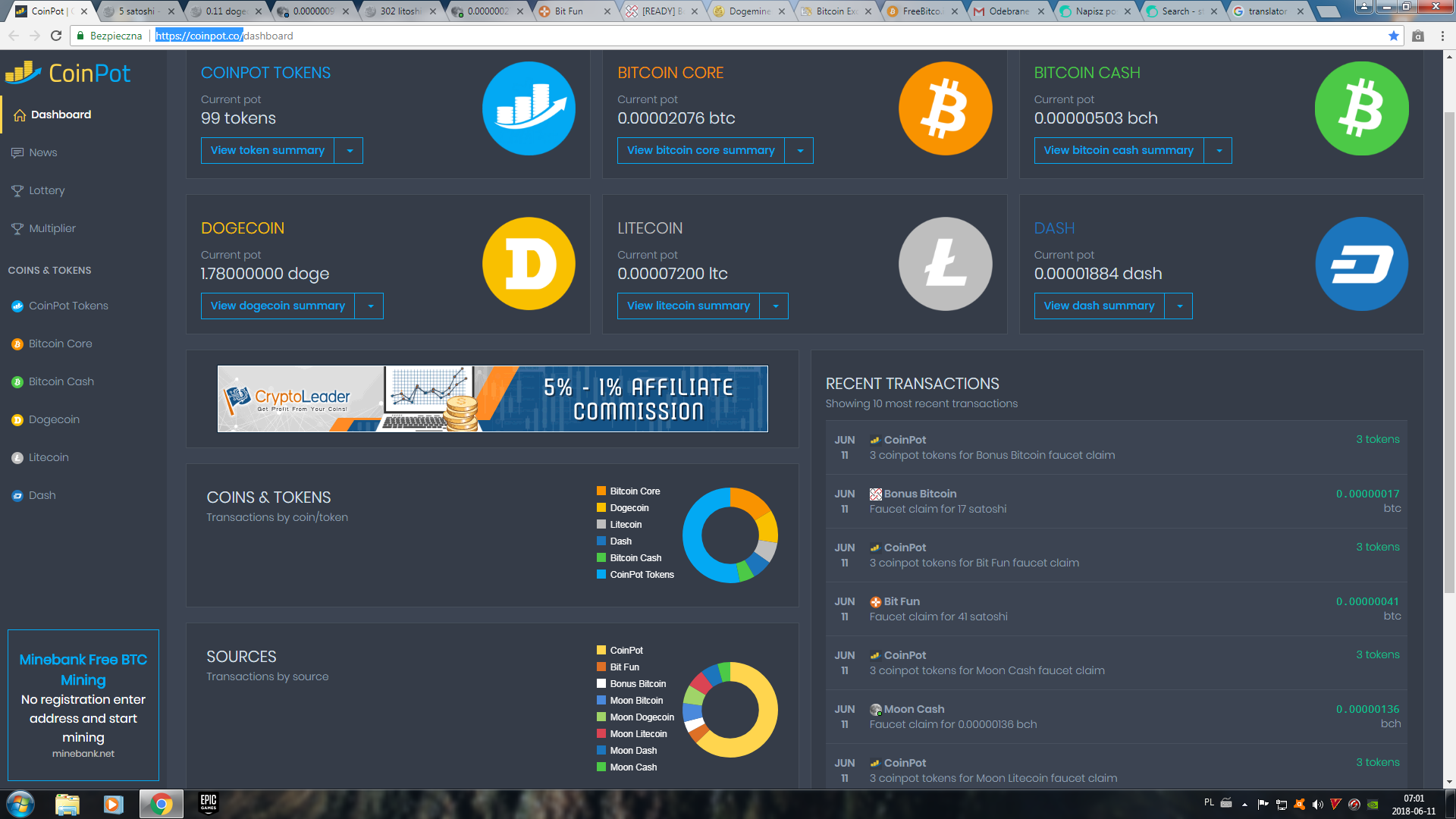Viewport: 1456px width, 819px height.
Task: Open dropdown beside View dogecoin summary
Action: coord(370,306)
